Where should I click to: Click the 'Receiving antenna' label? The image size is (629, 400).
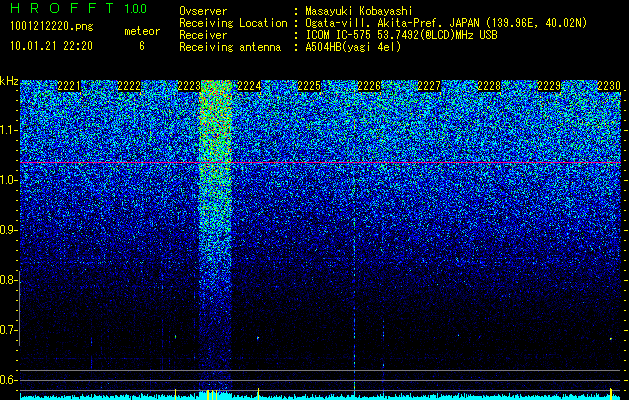[230, 47]
